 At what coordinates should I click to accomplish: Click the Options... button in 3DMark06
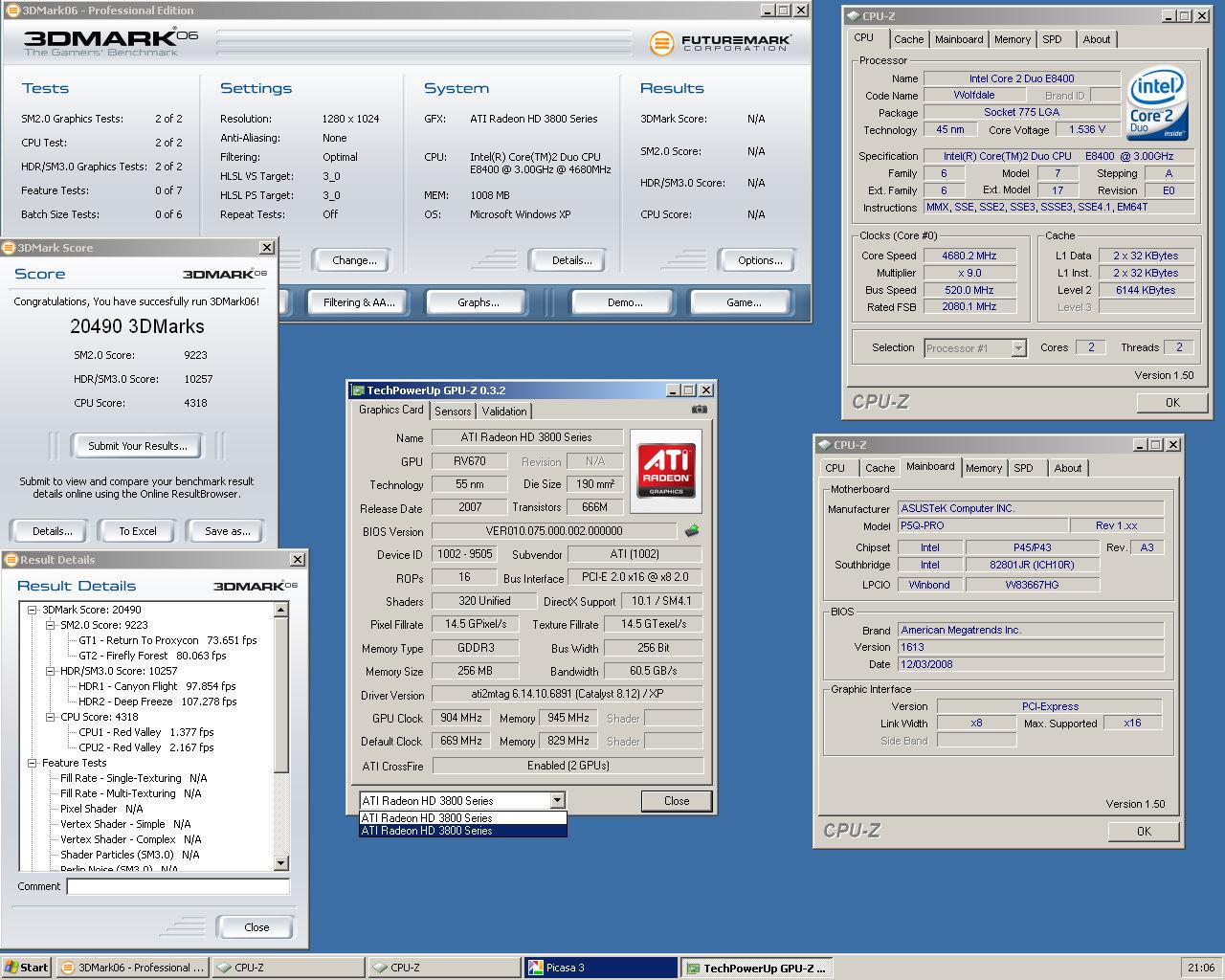pyautogui.click(x=760, y=260)
